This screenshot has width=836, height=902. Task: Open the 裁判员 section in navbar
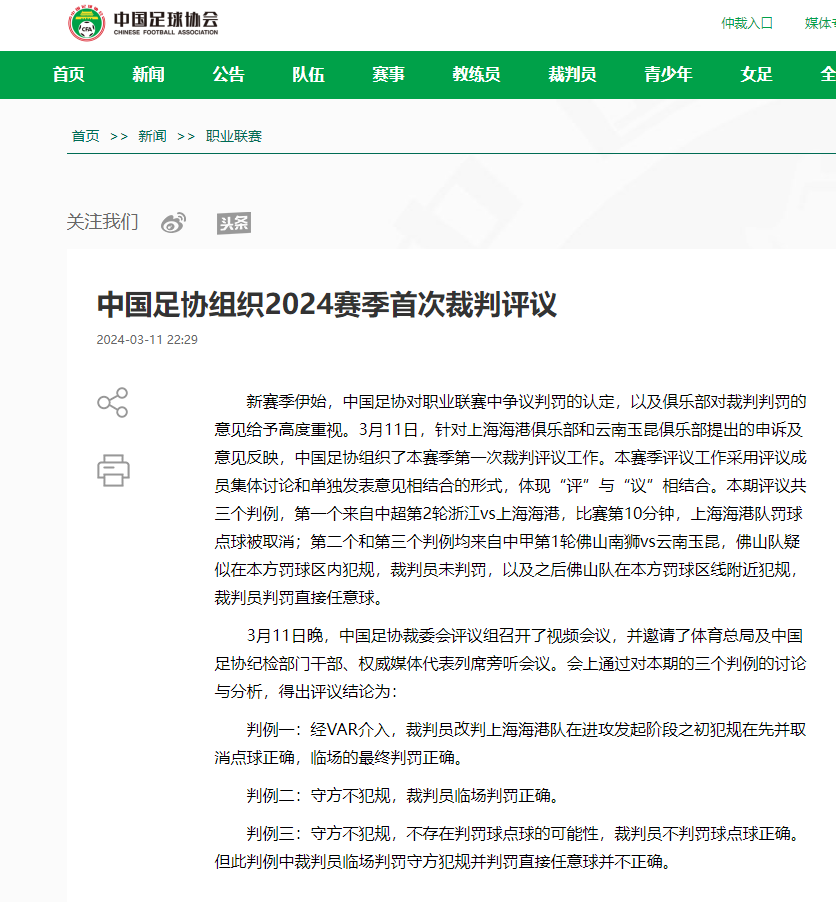click(x=572, y=75)
